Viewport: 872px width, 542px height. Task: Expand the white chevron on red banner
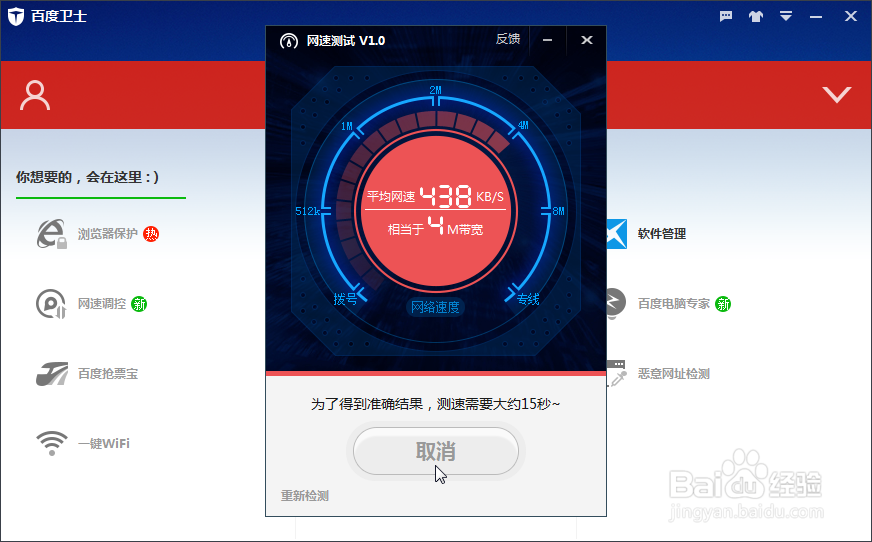click(x=837, y=95)
